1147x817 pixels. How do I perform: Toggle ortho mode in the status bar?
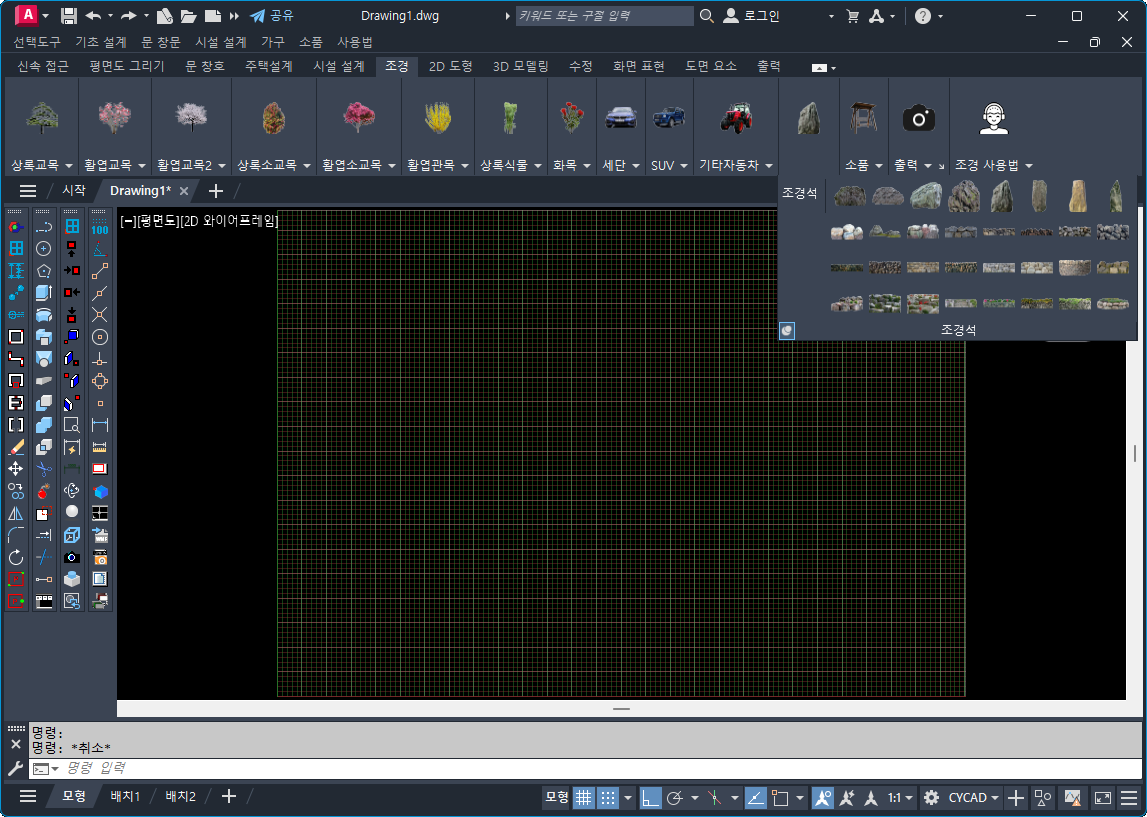[651, 797]
